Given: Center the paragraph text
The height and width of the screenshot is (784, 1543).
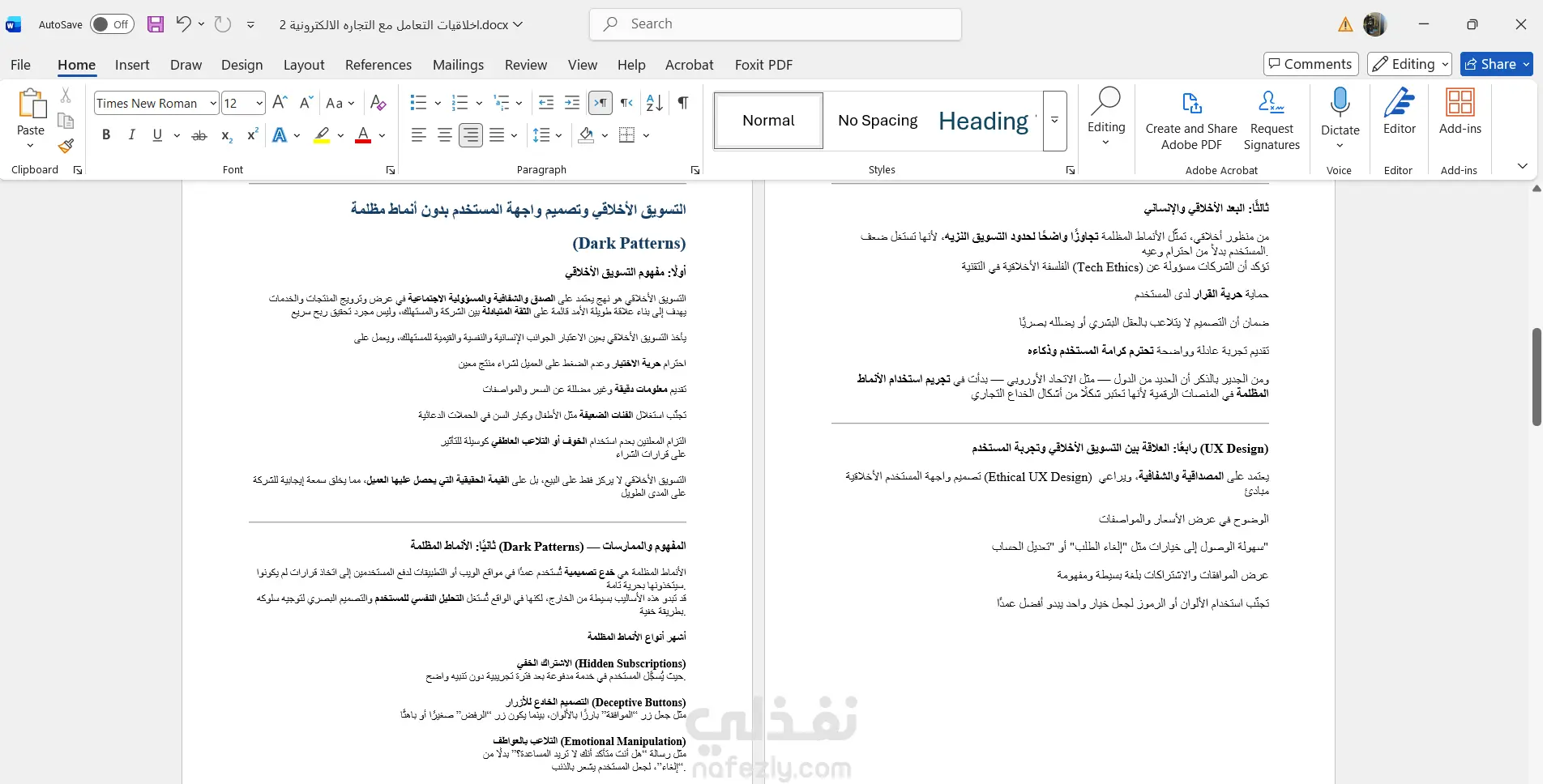Looking at the screenshot, I should [445, 135].
